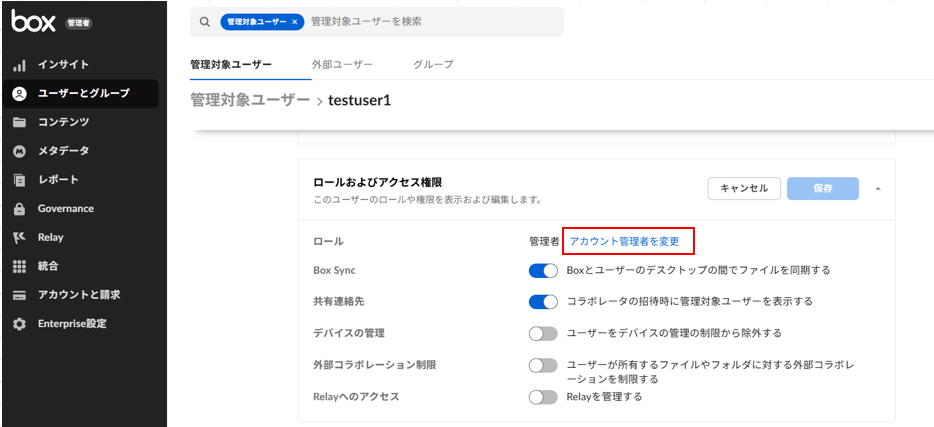Click the Insights bar chart icon

click(x=19, y=65)
